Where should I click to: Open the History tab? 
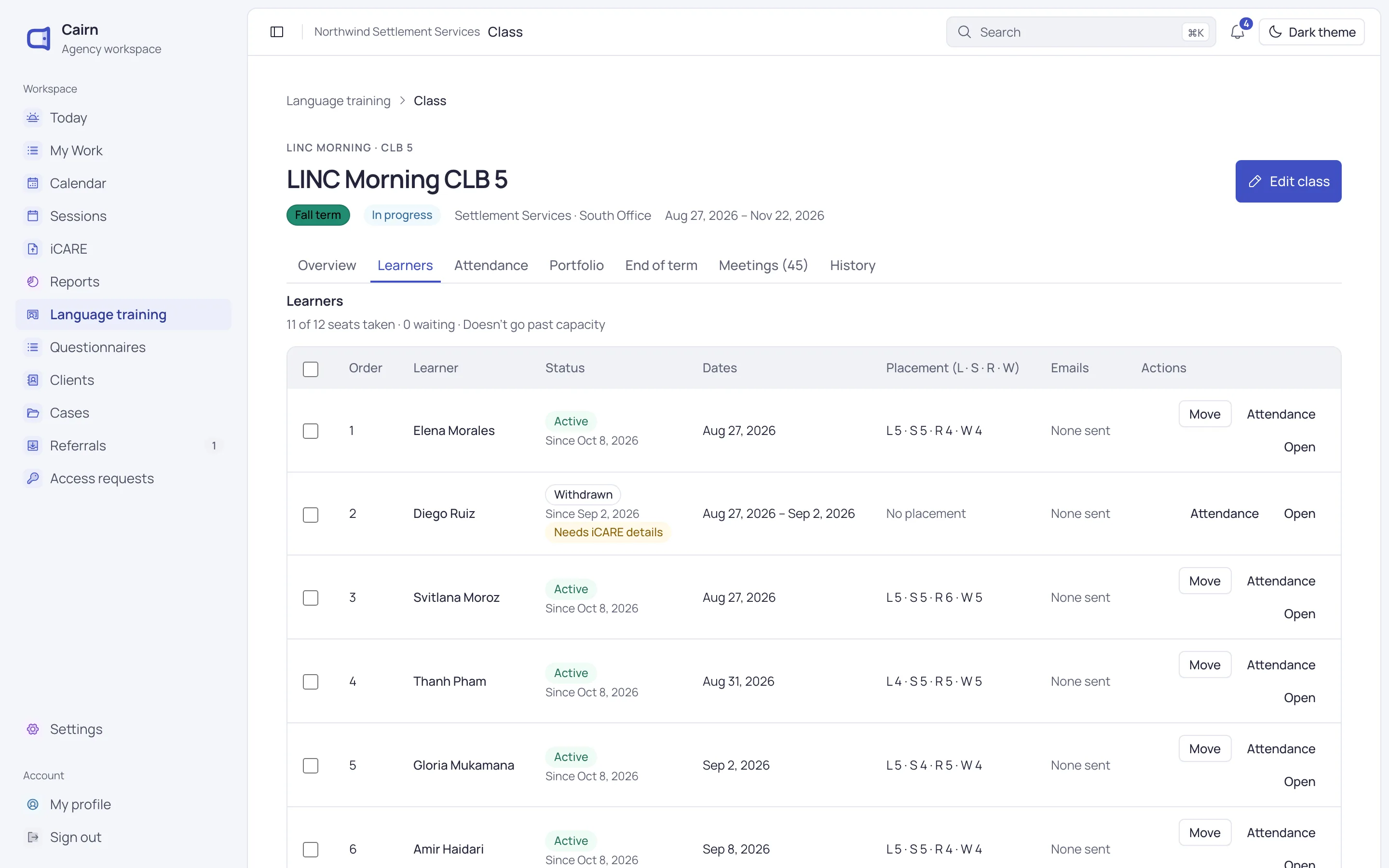[852, 265]
